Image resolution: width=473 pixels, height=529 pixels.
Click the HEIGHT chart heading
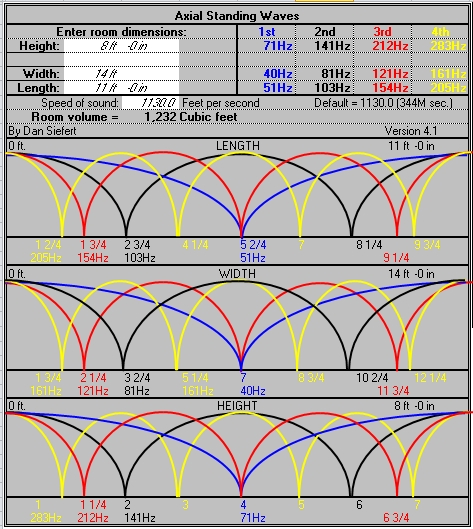point(237,406)
